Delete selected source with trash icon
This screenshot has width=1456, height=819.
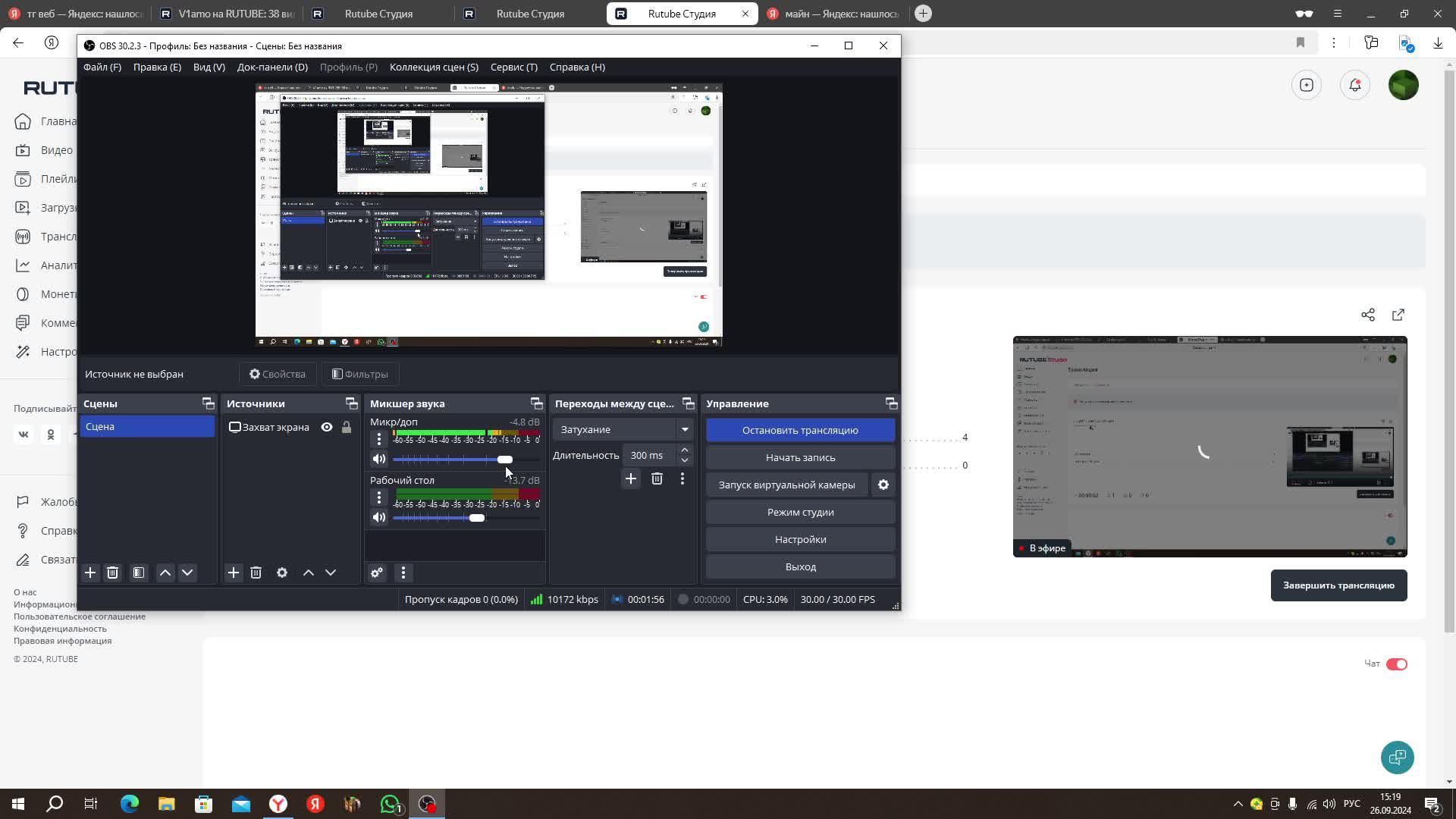pyautogui.click(x=256, y=573)
